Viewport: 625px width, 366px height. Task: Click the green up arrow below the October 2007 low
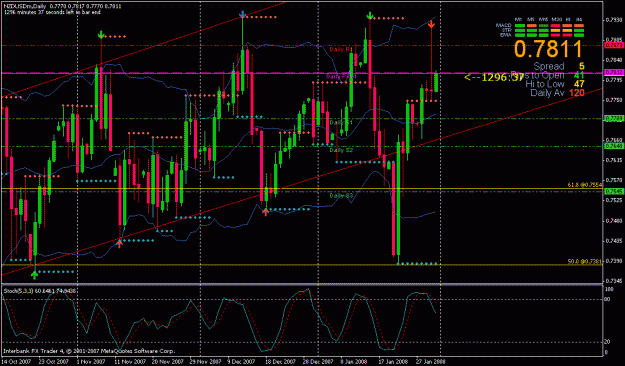pos(35,275)
